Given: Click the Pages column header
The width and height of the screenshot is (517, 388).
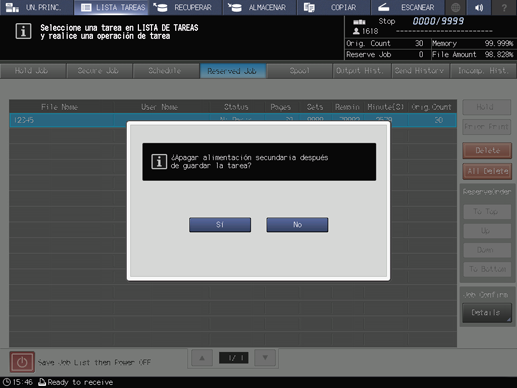Looking at the screenshot, I should coord(281,107).
